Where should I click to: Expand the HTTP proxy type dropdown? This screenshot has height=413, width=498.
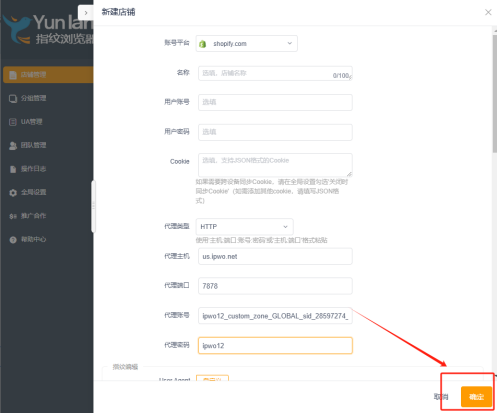pyautogui.click(x=244, y=227)
